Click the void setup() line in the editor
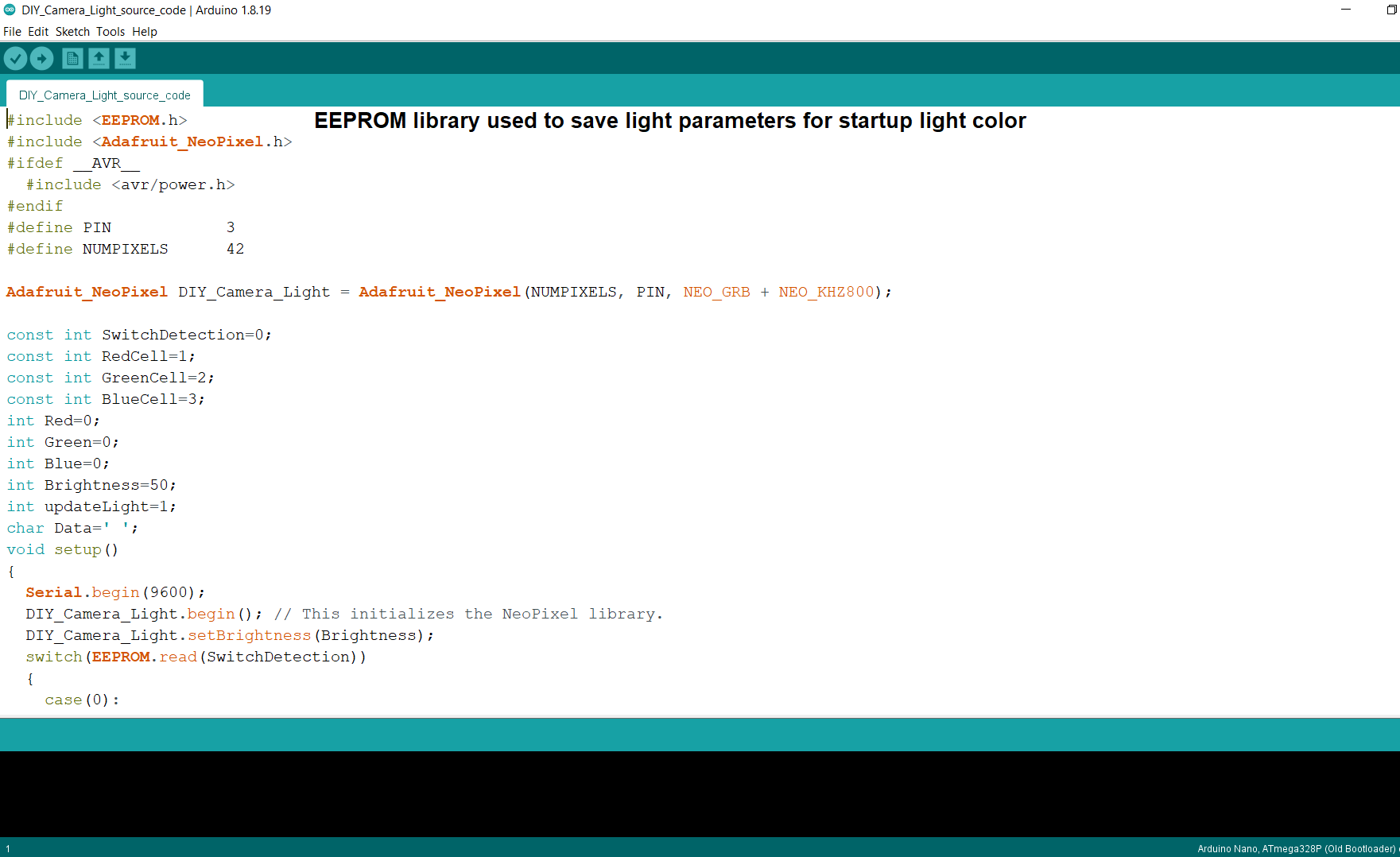This screenshot has width=1400, height=857. pos(62,549)
